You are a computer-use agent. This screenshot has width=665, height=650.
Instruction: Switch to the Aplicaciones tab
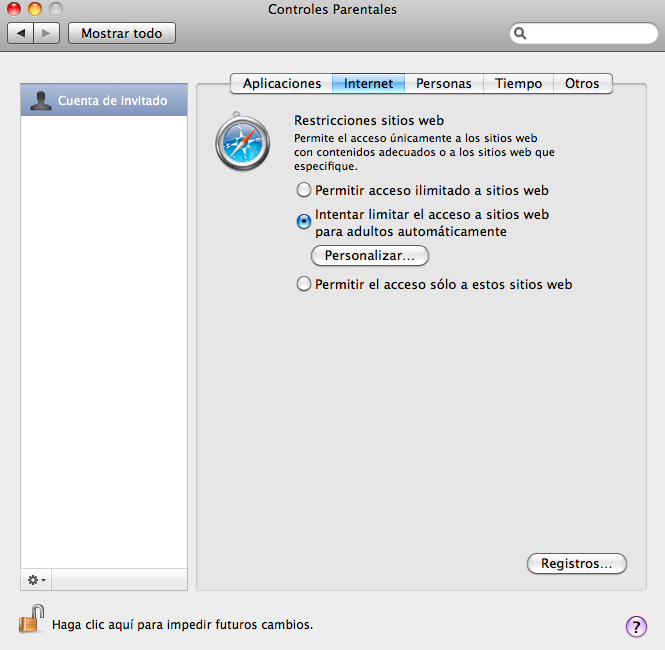(282, 84)
